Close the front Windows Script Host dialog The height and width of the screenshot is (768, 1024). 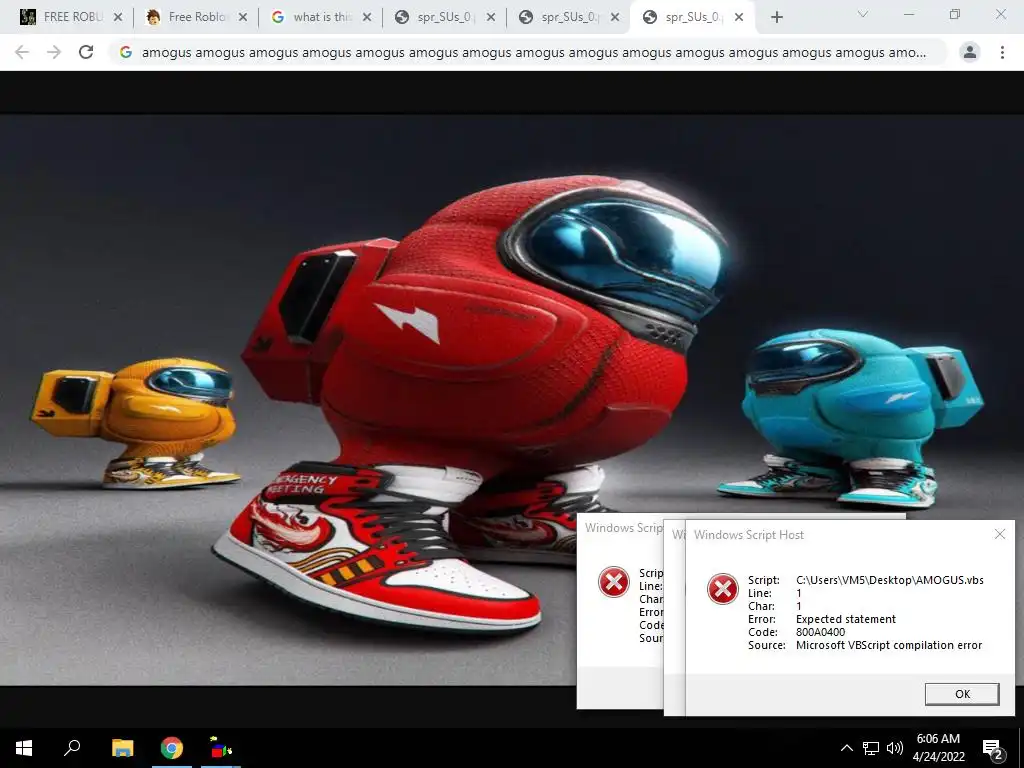point(1000,534)
